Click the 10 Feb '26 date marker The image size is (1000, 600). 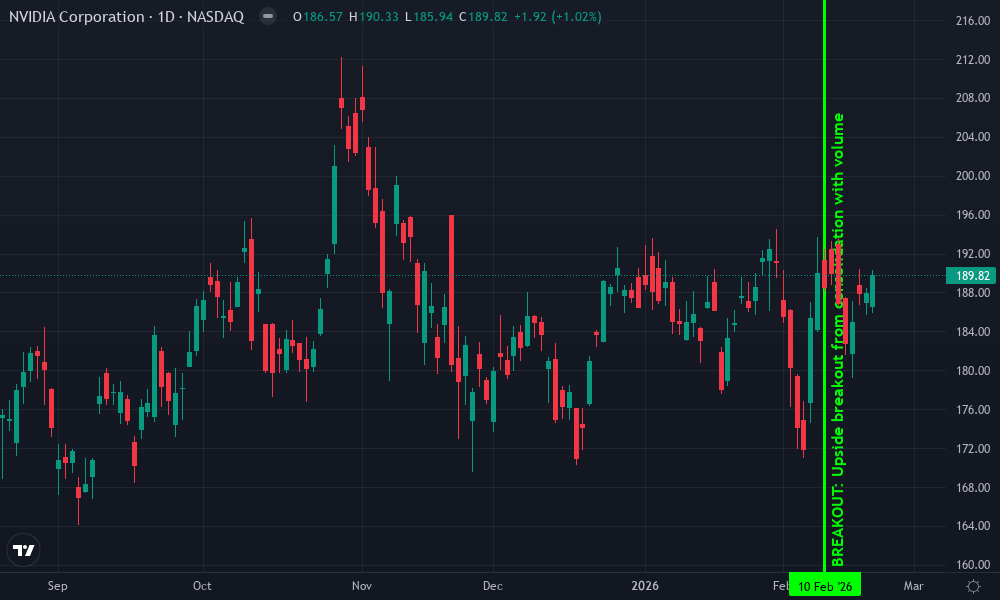coord(826,586)
